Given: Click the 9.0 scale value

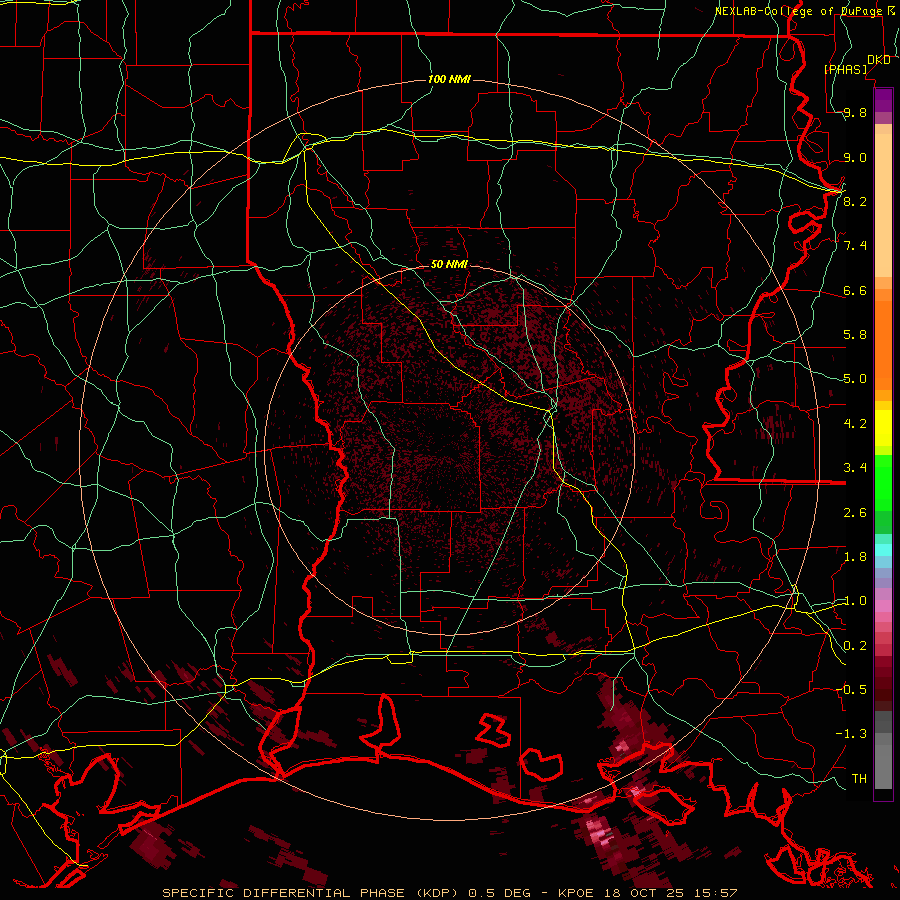Looking at the screenshot, I should click(x=855, y=157).
